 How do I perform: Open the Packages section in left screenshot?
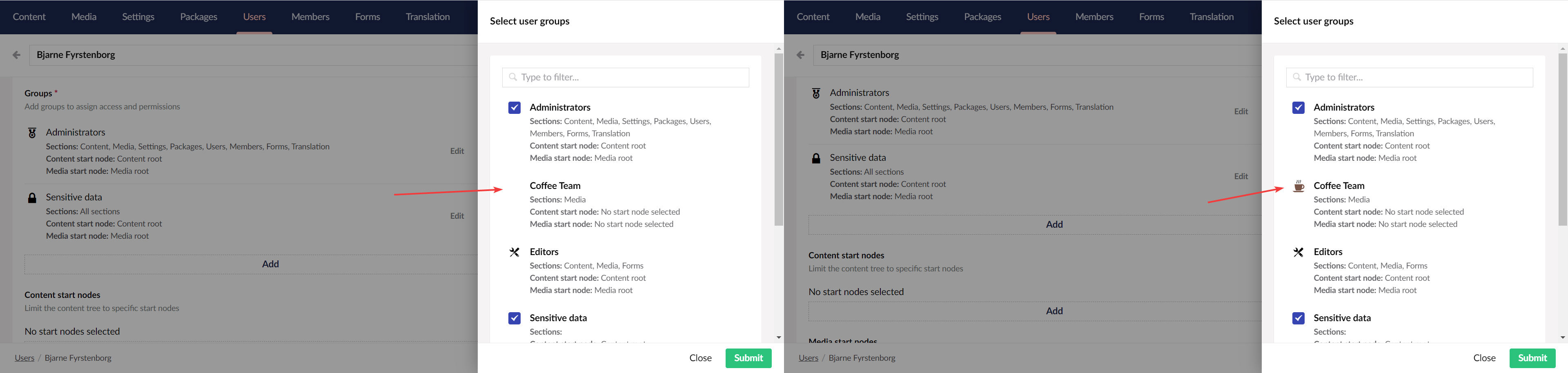[198, 17]
